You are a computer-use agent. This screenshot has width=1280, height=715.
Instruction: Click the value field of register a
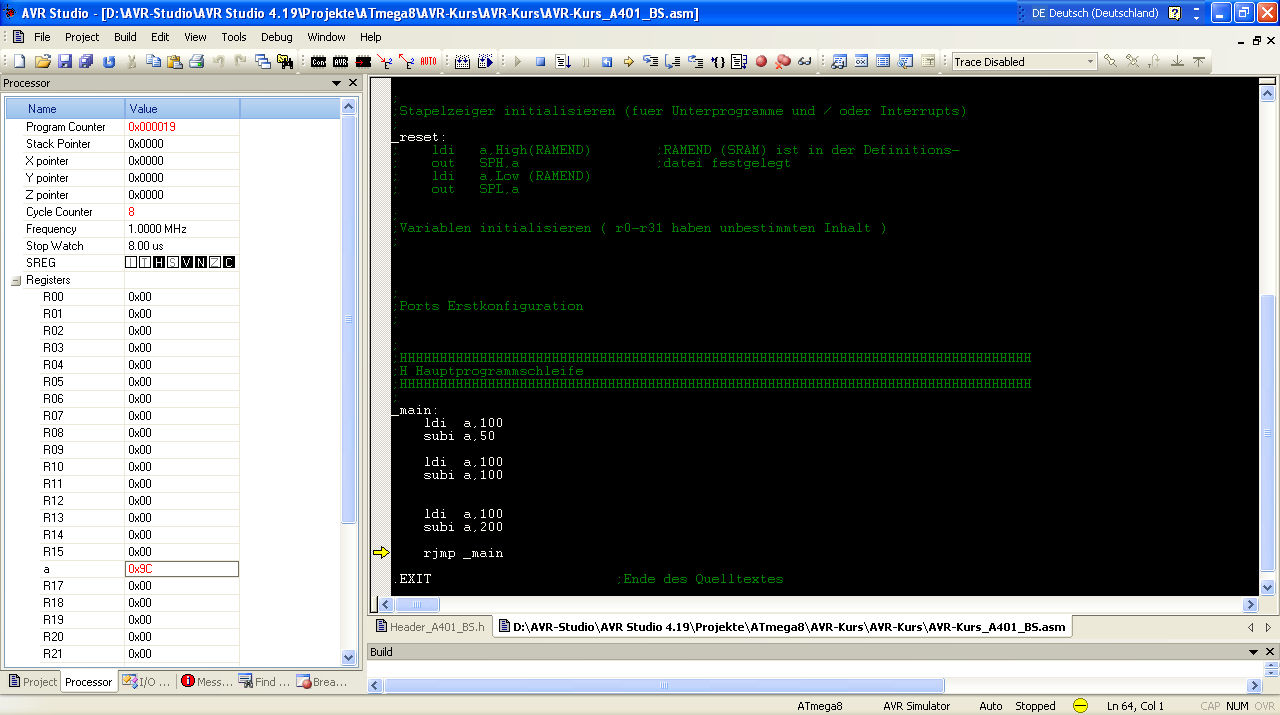point(182,569)
